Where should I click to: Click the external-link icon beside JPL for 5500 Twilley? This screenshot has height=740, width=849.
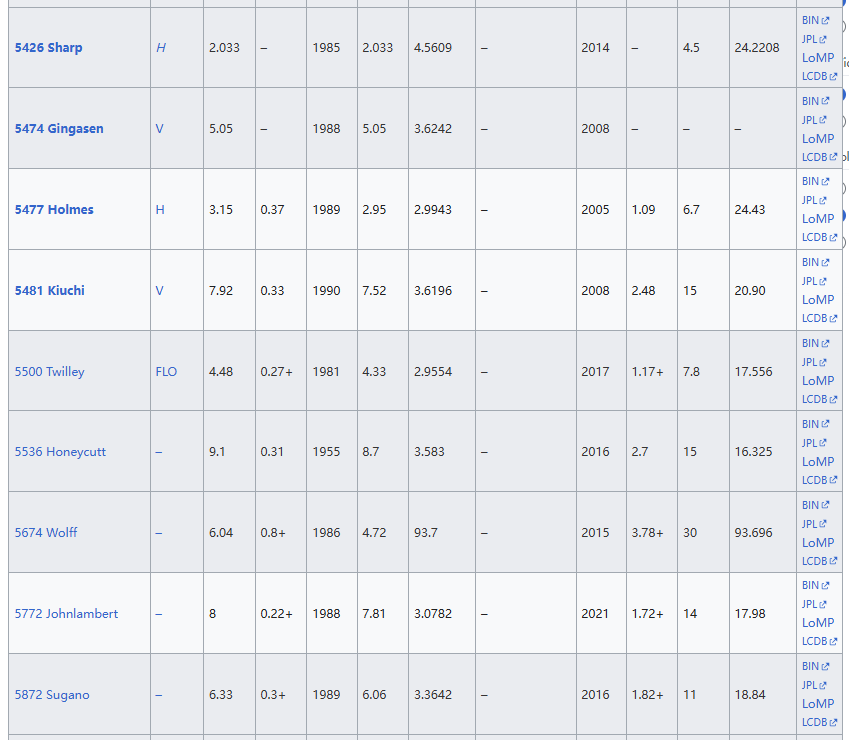coord(823,363)
